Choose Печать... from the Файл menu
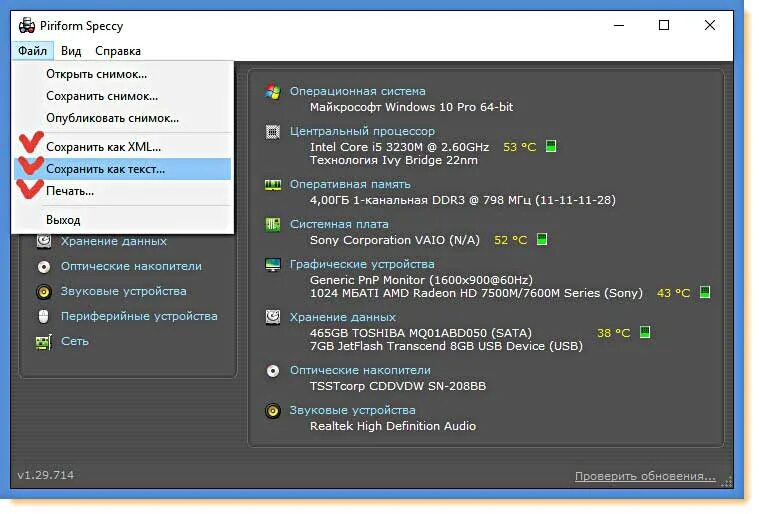The height and width of the screenshot is (514, 759). tap(122, 191)
